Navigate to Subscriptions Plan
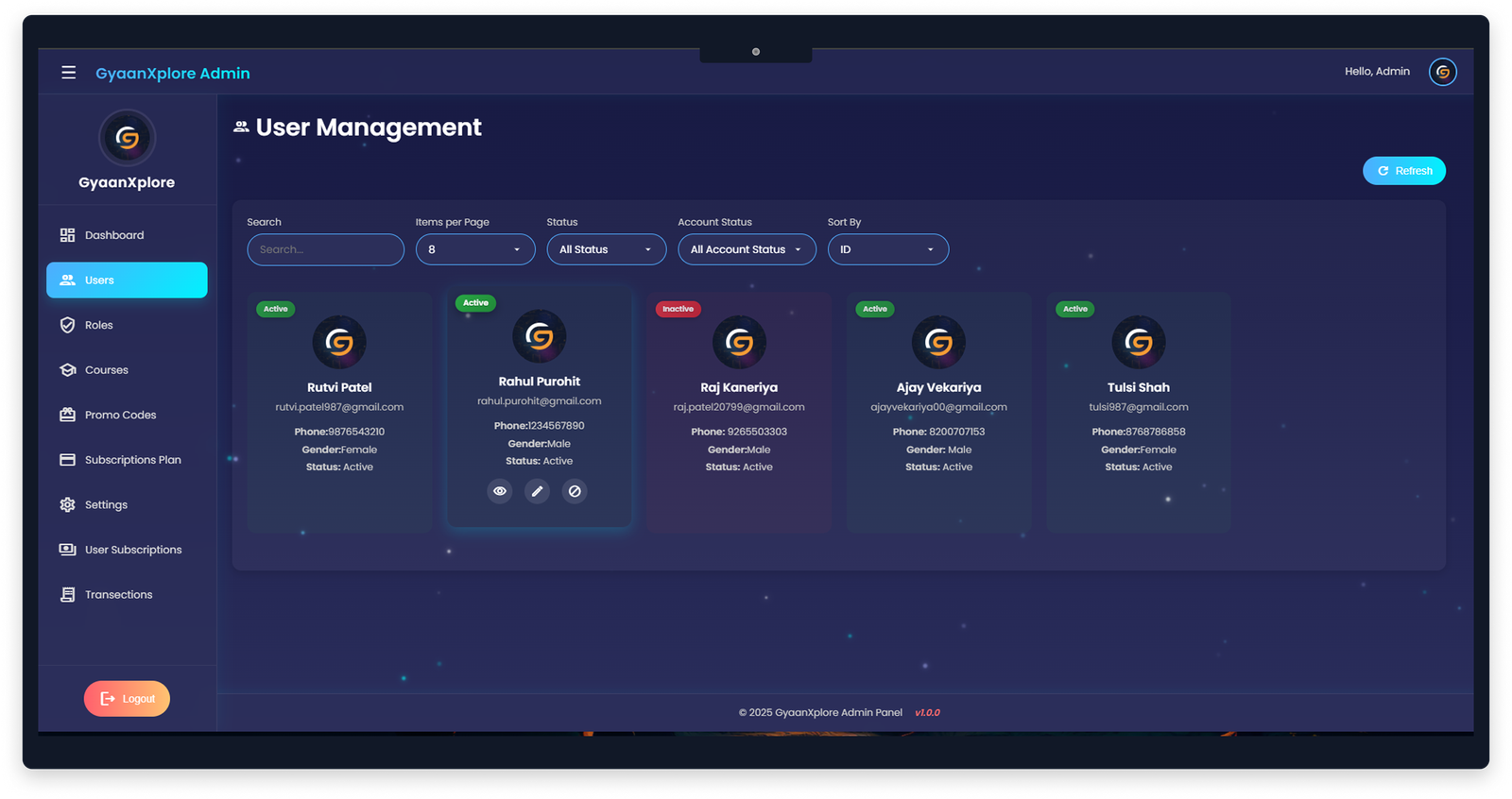The width and height of the screenshot is (1512, 799). (132, 460)
